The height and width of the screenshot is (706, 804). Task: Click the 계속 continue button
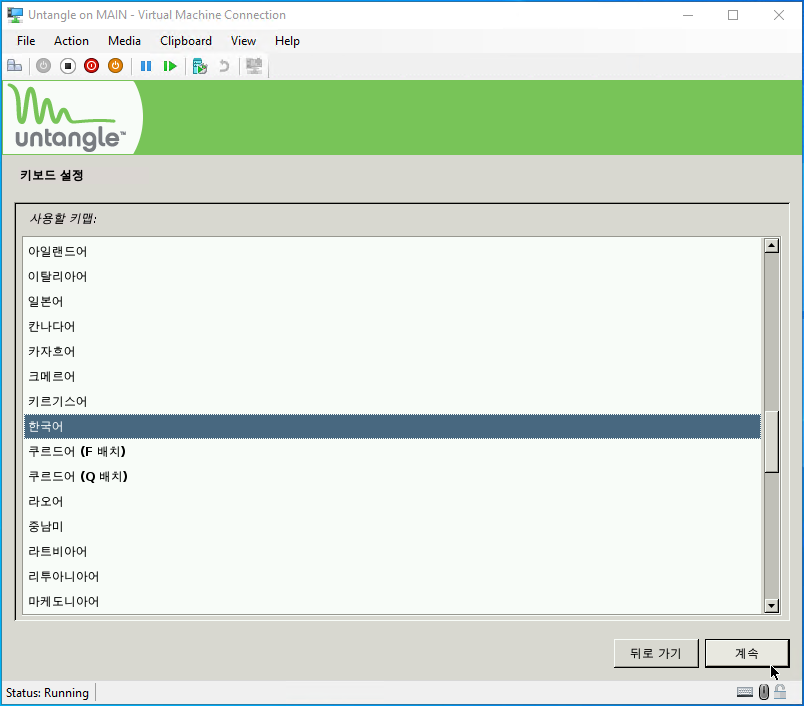coord(747,653)
